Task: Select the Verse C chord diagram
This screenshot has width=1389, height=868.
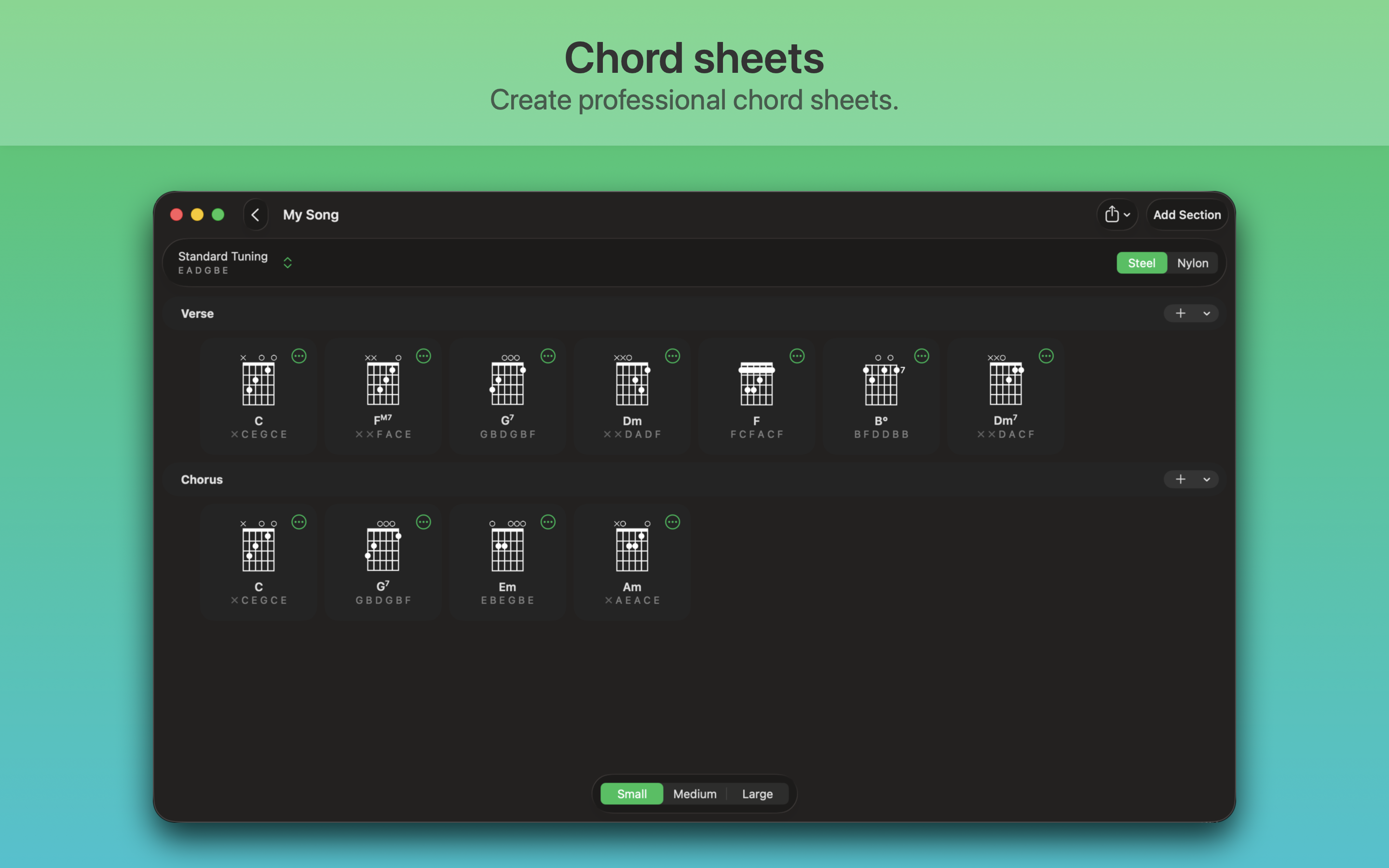Action: click(x=259, y=380)
